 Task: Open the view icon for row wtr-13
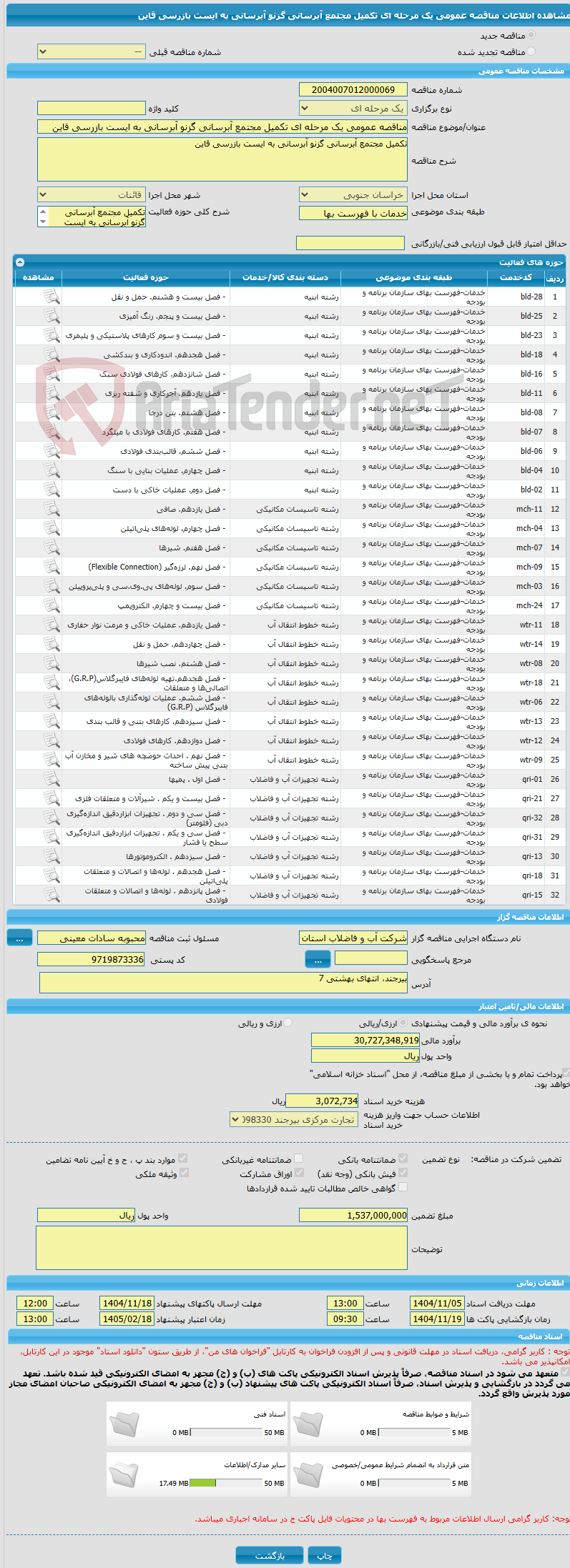click(51, 721)
